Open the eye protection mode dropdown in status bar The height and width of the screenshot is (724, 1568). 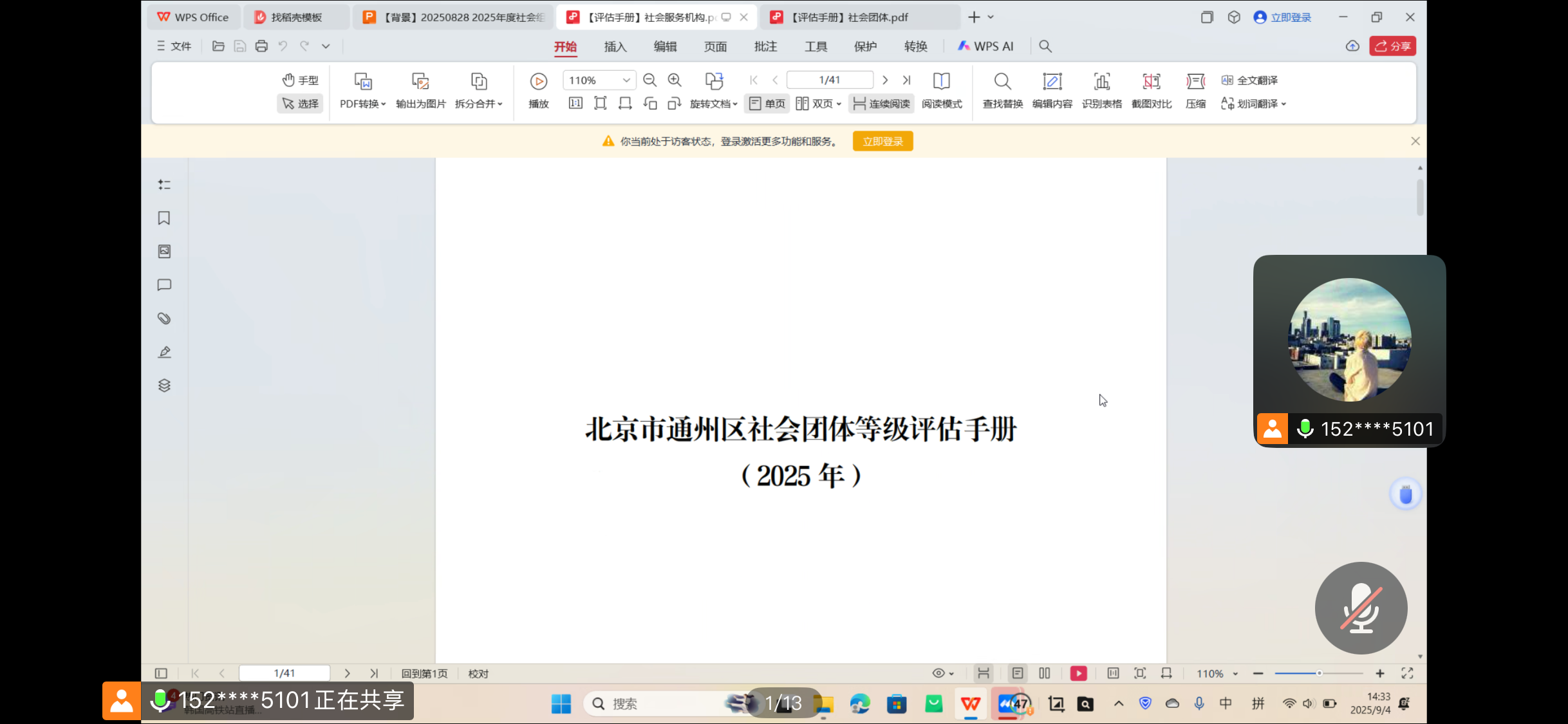point(943,674)
